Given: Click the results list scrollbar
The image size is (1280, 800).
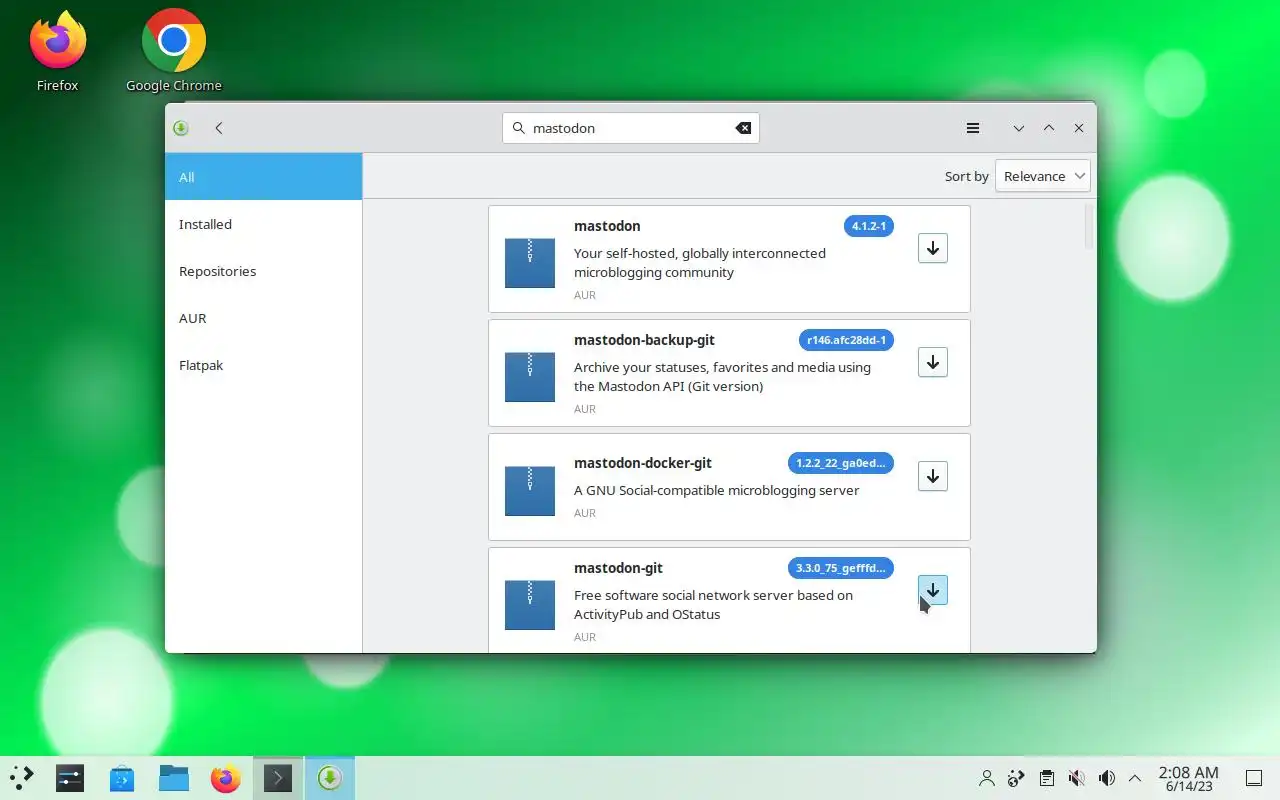Looking at the screenshot, I should coord(1089,227).
